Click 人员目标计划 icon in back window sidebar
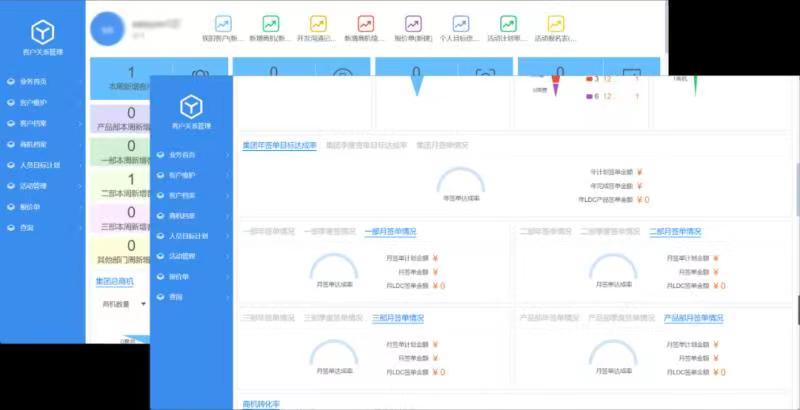The width and height of the screenshot is (800, 410). (11, 165)
